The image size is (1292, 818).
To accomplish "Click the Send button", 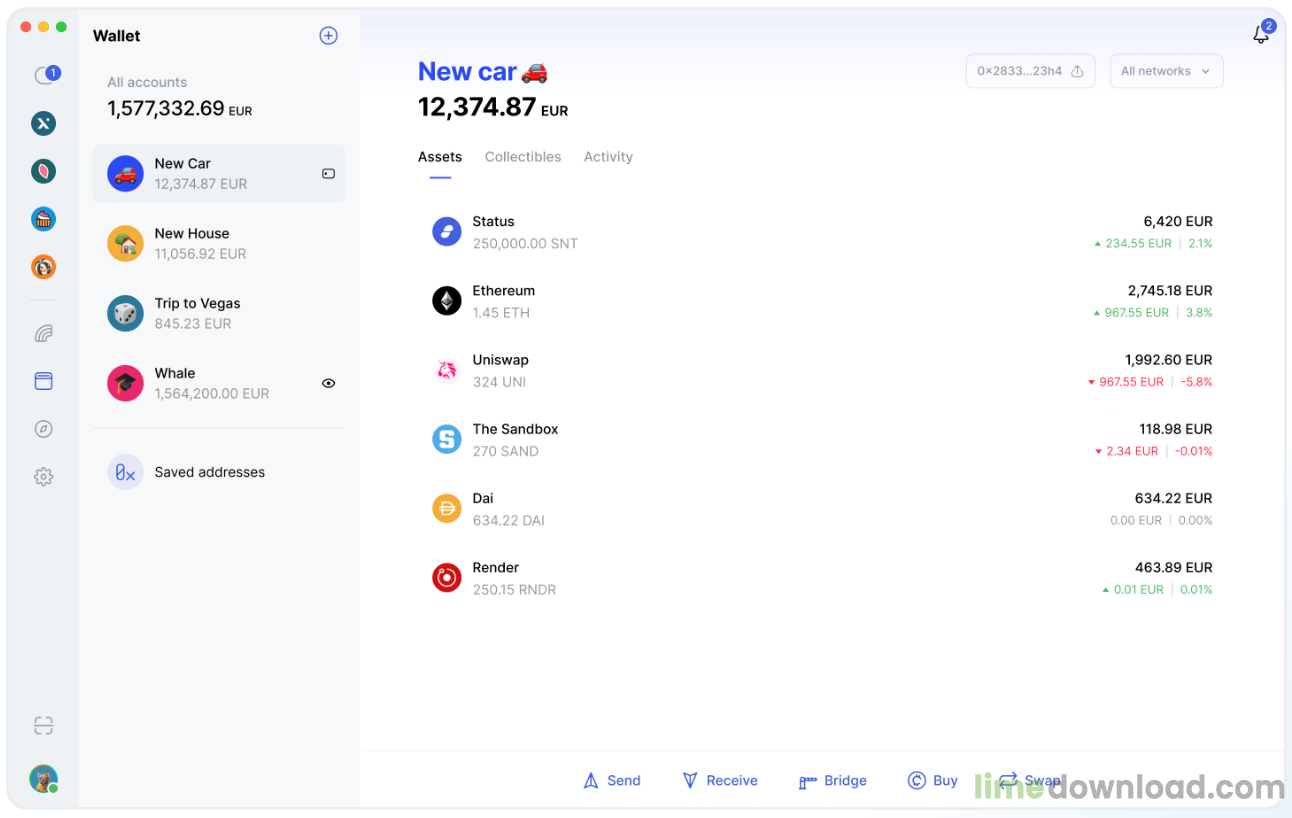I will (x=612, y=781).
